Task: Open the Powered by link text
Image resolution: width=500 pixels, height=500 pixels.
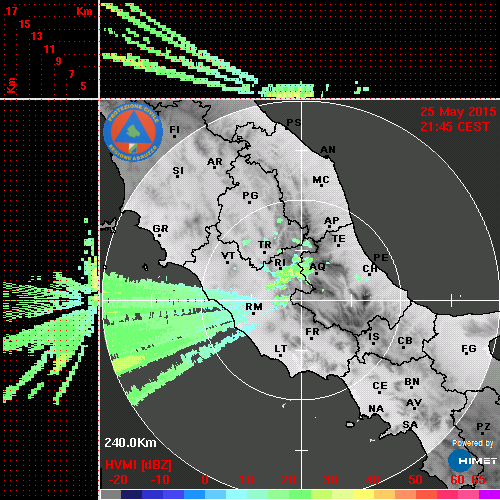Action: pos(472,443)
